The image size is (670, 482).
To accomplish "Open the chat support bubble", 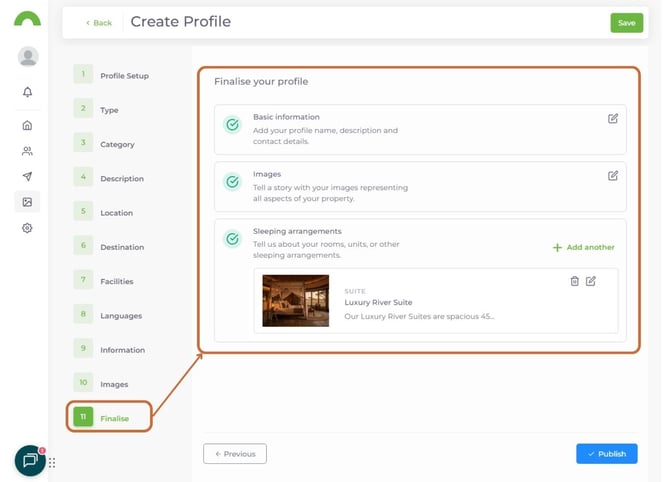I will [30, 460].
